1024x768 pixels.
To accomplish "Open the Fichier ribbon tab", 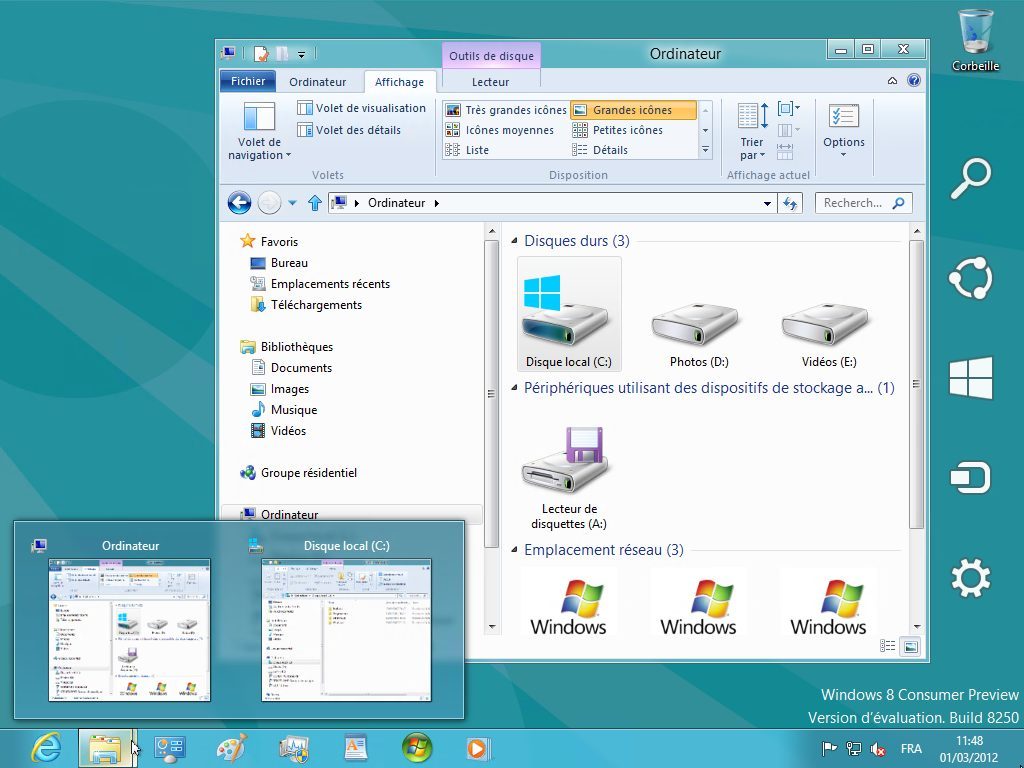I will 248,82.
